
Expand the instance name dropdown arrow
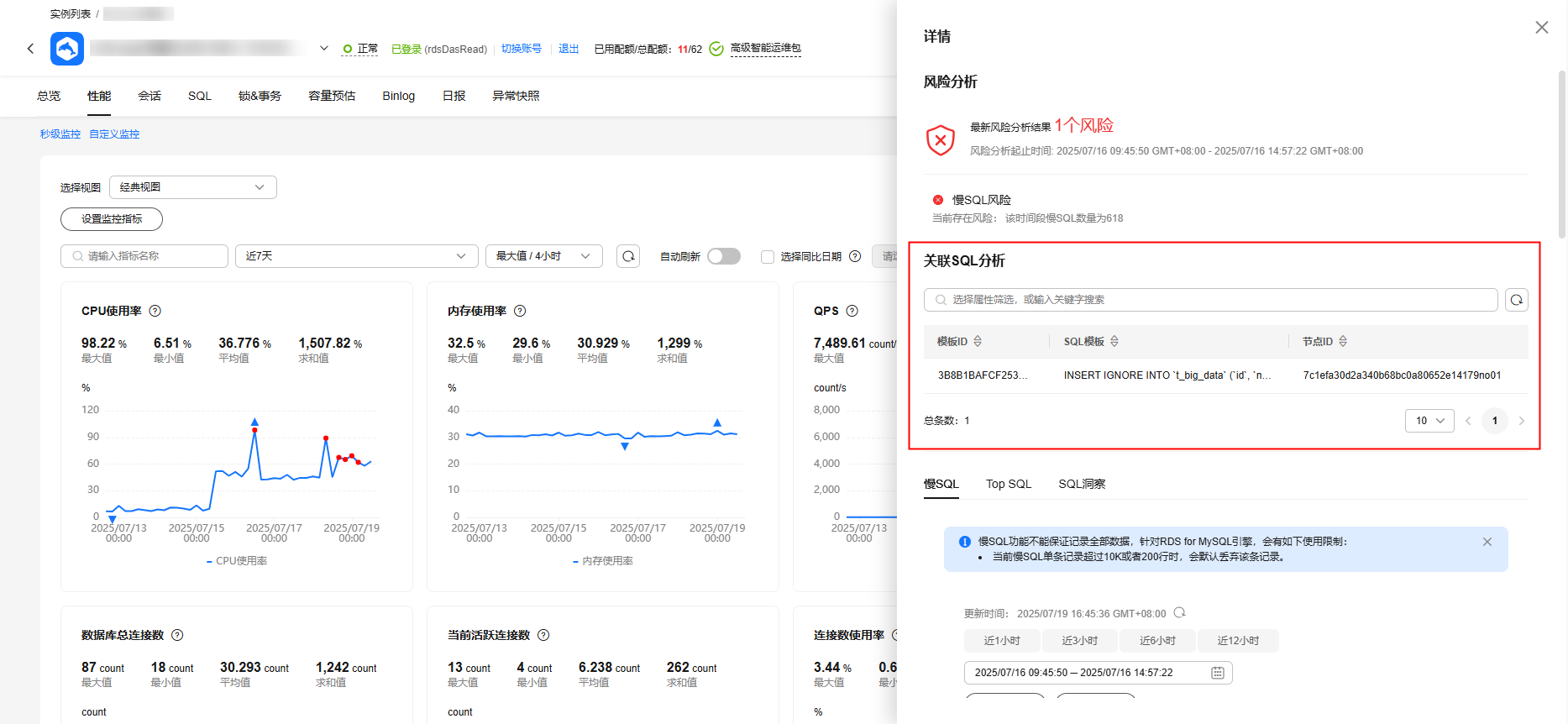324,49
